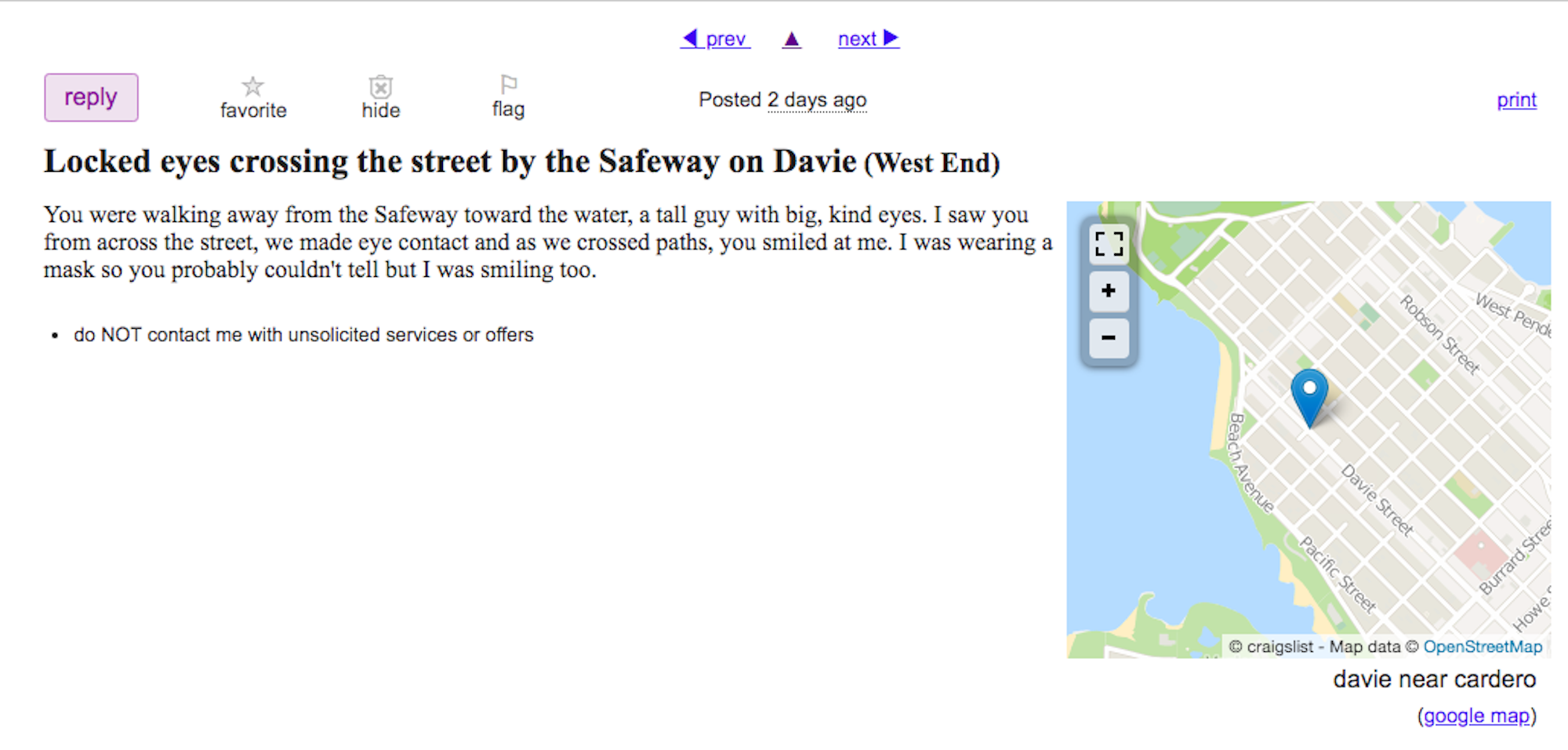Open the google map link
This screenshot has width=1568, height=750.
pyautogui.click(x=1477, y=716)
